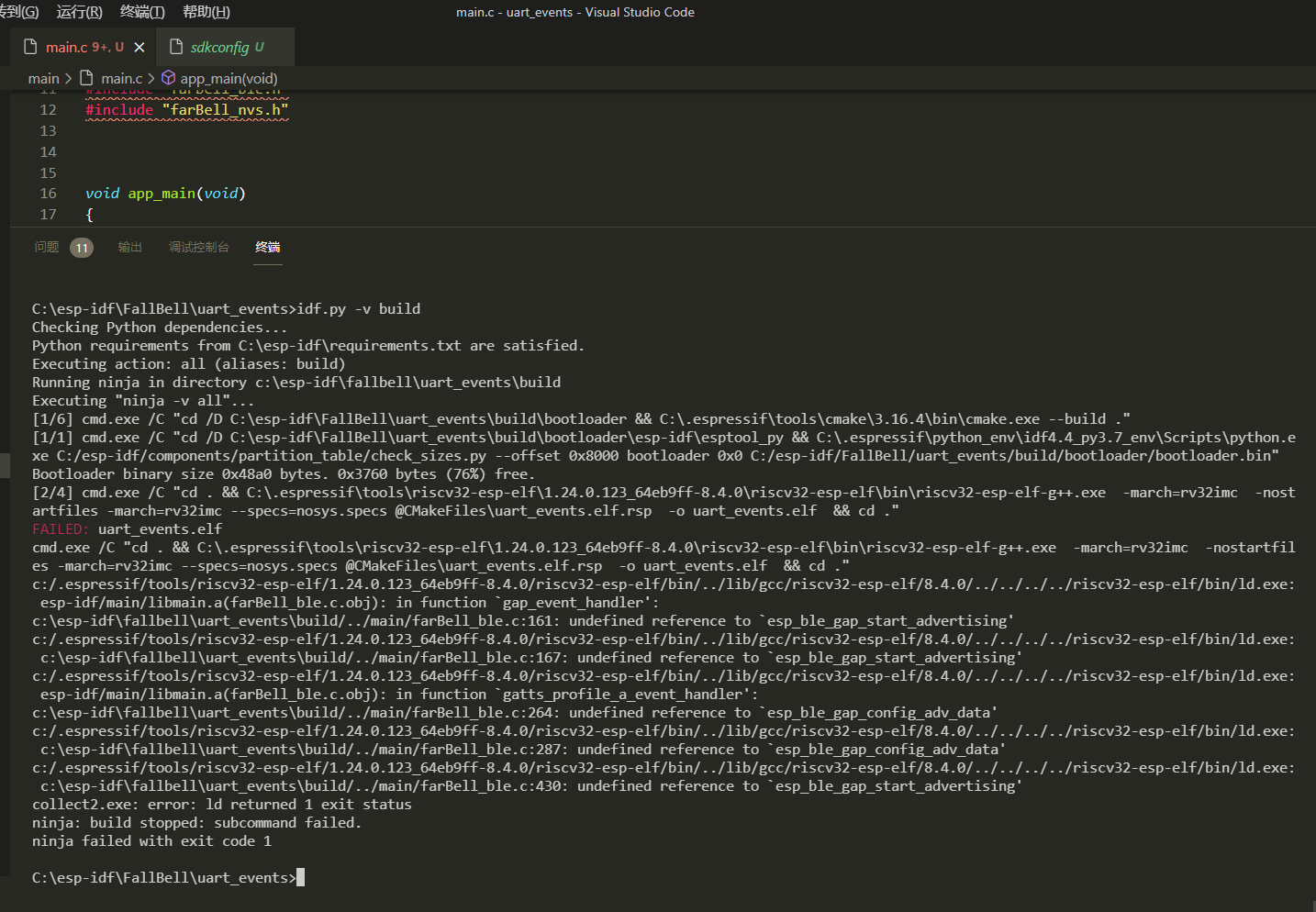
Task: Click the #include "farBell_nvs.h" line
Action: coord(187,110)
